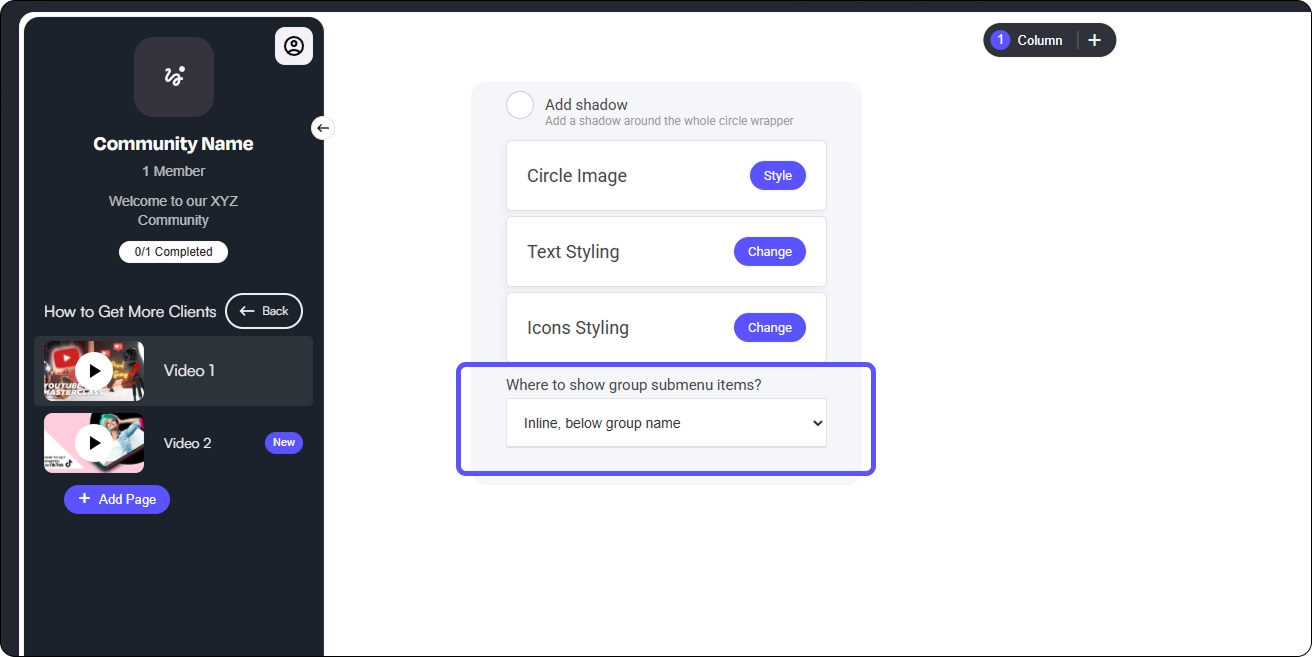Click the New badge on Video 2
Image resolution: width=1312 pixels, height=657 pixels.
(x=284, y=443)
